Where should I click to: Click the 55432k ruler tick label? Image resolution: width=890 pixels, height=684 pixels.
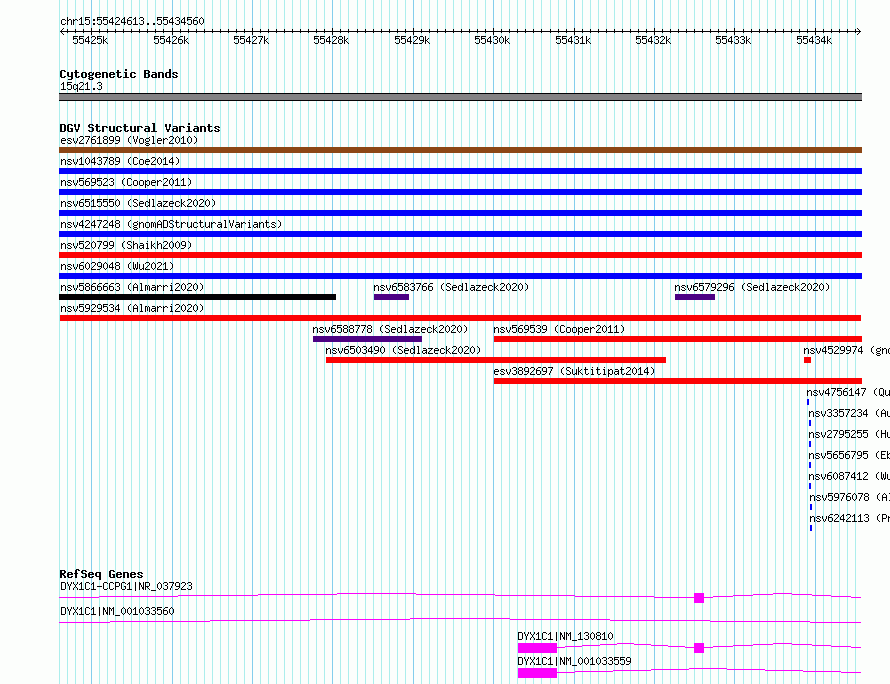(653, 40)
